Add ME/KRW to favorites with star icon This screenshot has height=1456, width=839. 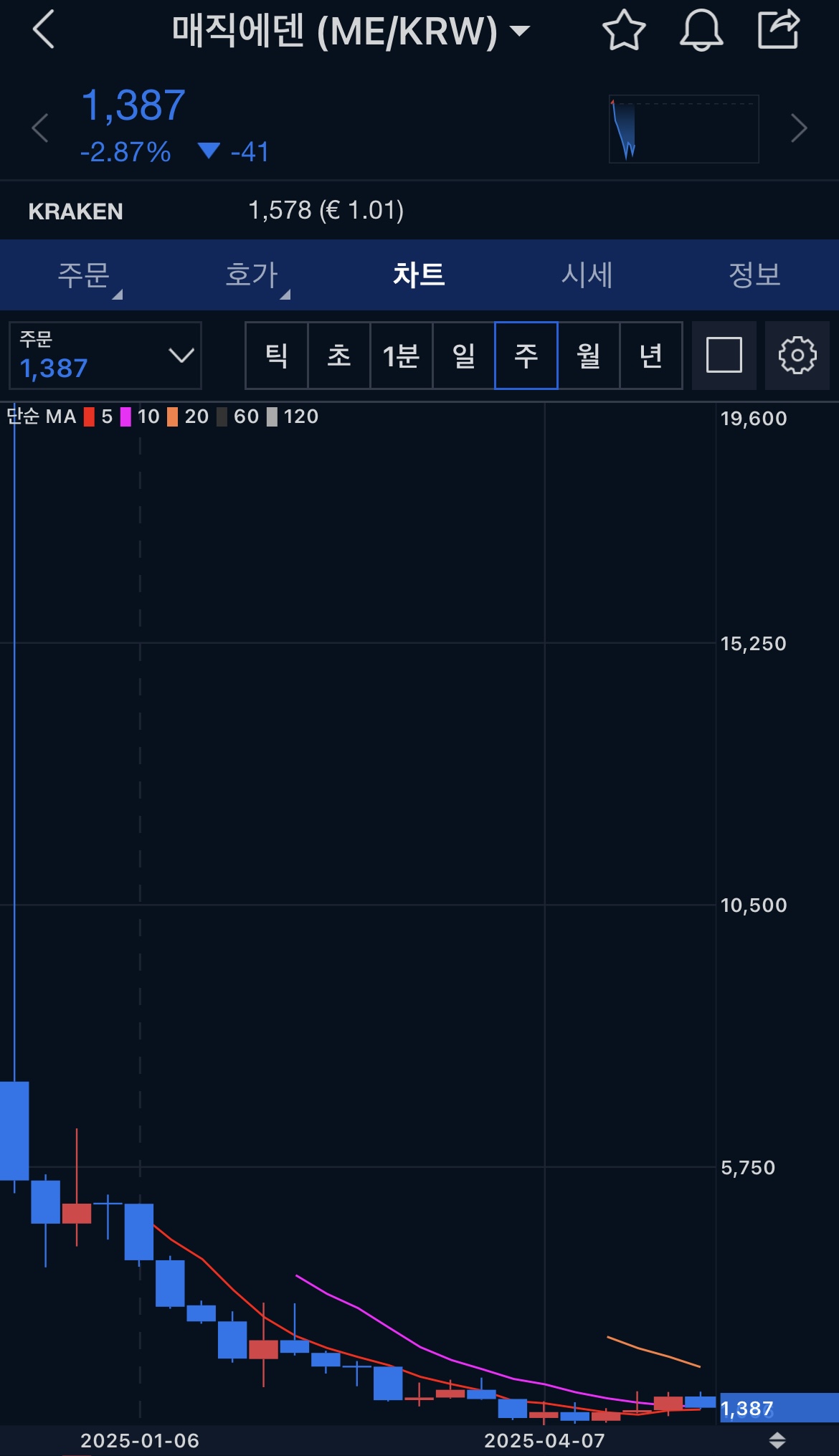[624, 30]
